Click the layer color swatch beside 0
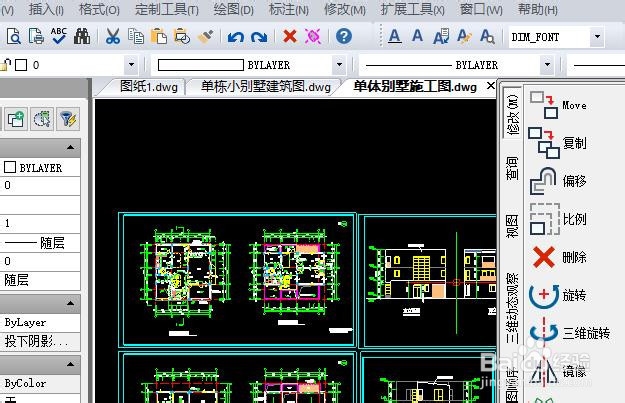The height and width of the screenshot is (403, 625). click(21, 65)
